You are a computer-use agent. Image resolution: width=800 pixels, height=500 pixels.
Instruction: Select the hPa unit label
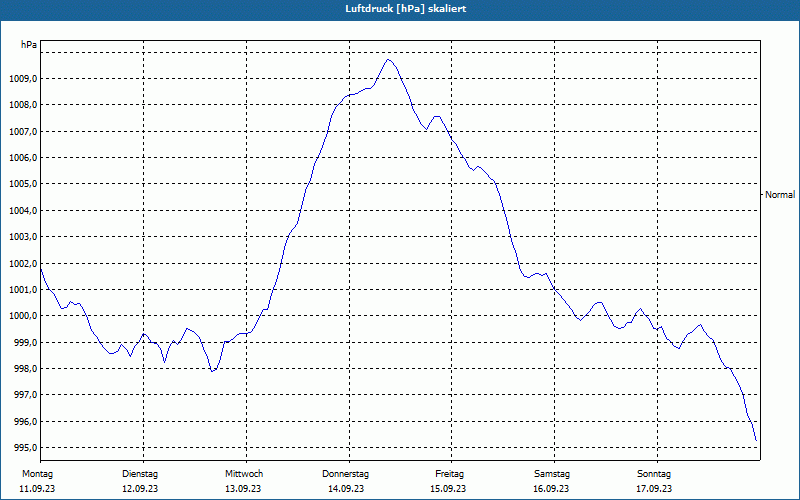pyautogui.click(x=29, y=45)
